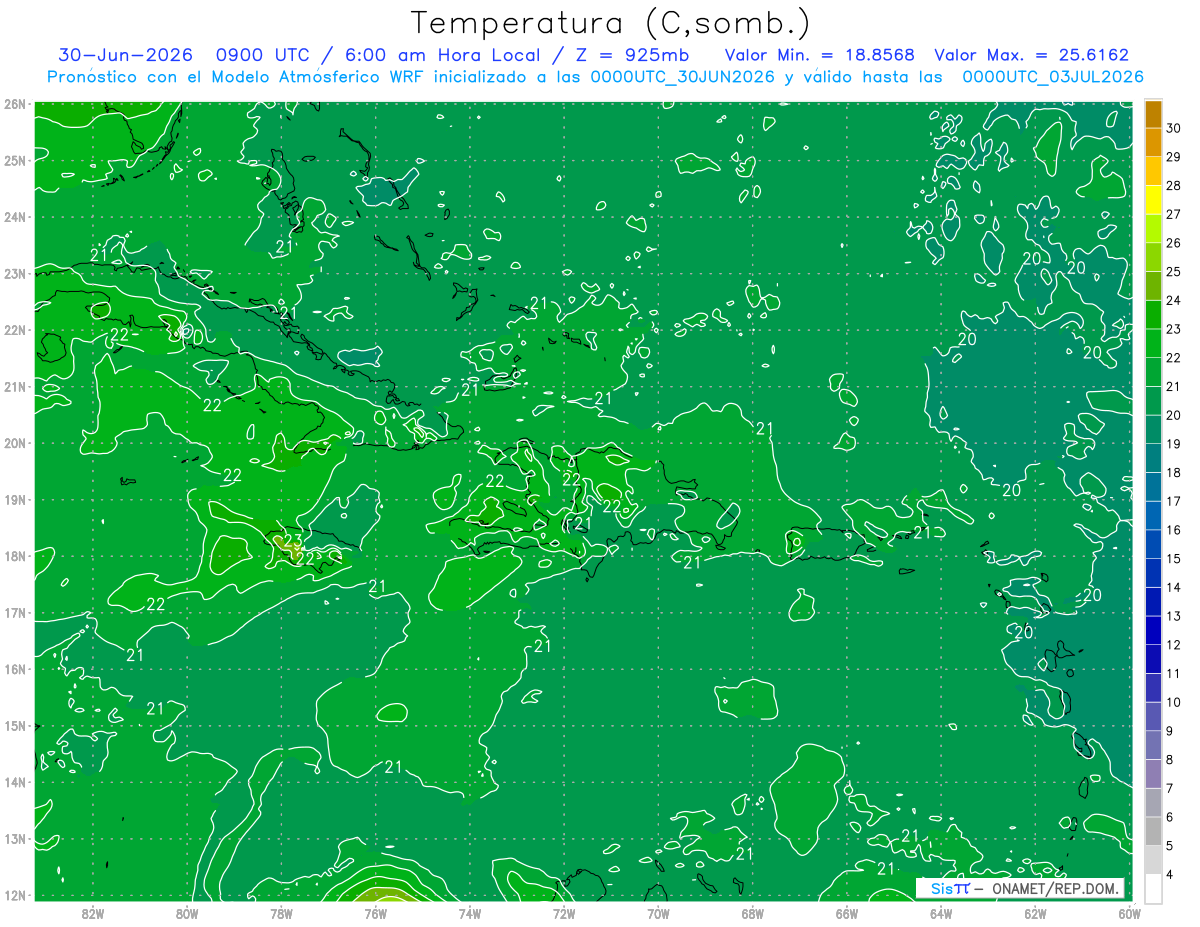Click the colorbar label '4'
The image size is (1200, 927).
1170,874
